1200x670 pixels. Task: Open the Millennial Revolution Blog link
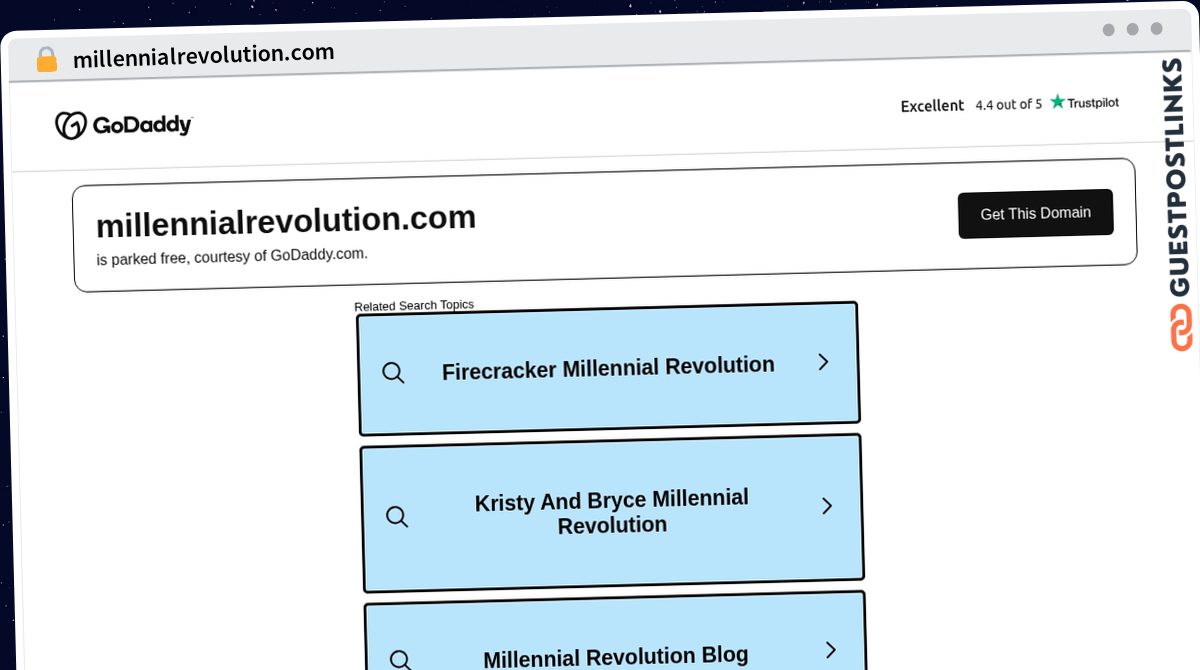[x=615, y=632]
